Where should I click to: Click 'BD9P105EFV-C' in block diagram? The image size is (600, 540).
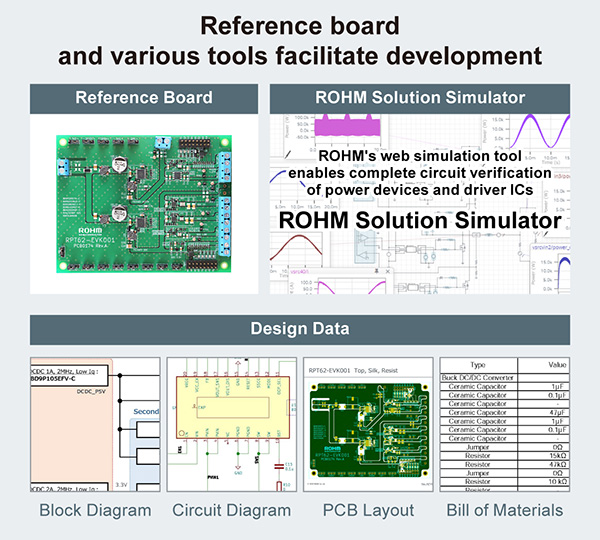pyautogui.click(x=53, y=379)
